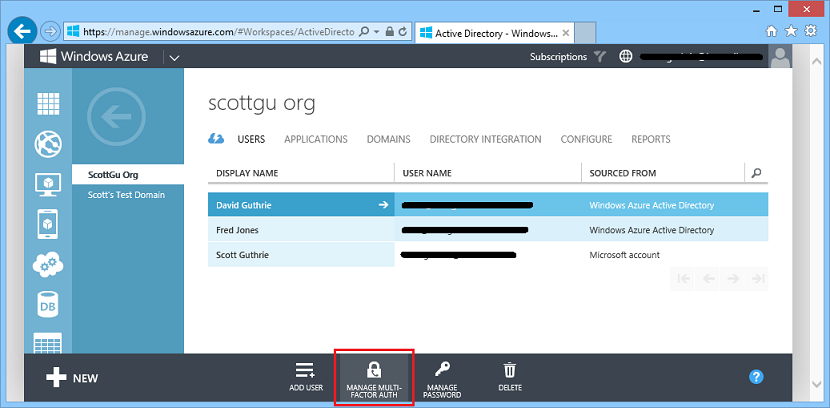Select the Fred Jones user row
The width and height of the screenshot is (830, 408).
[x=488, y=230]
